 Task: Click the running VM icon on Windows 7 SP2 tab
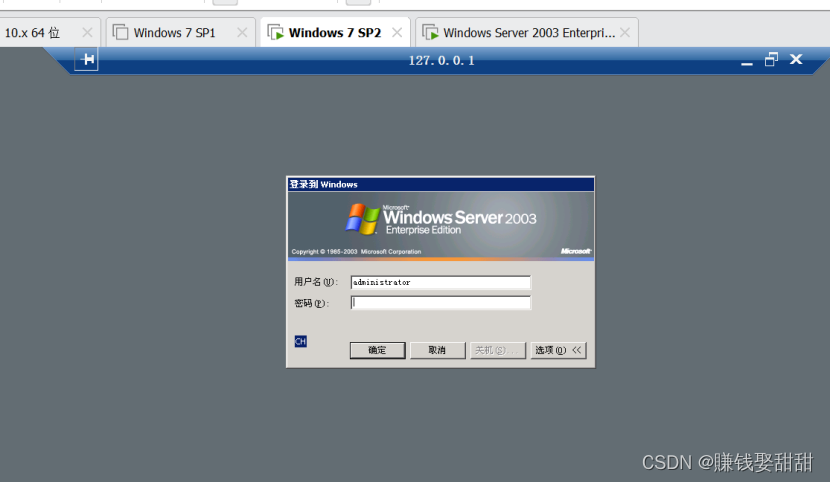275,33
